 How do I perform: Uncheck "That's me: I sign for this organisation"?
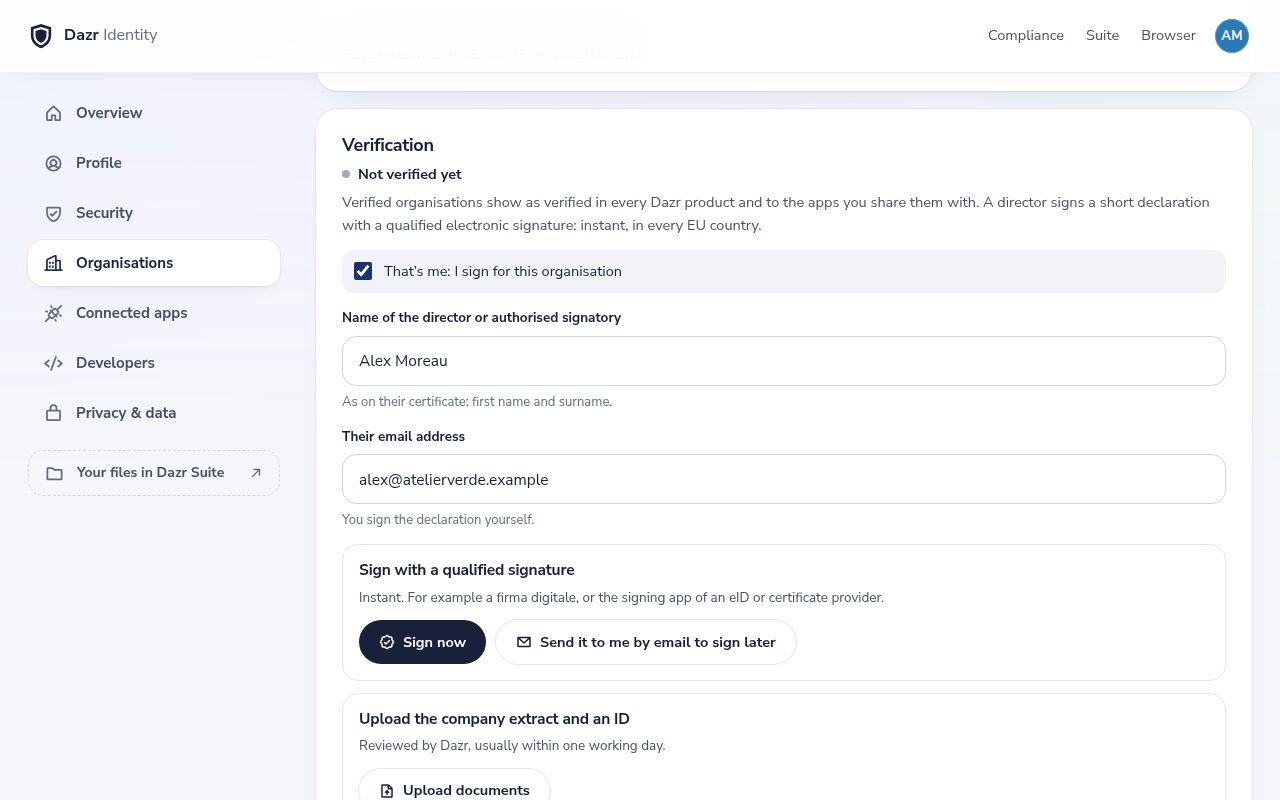tap(363, 271)
